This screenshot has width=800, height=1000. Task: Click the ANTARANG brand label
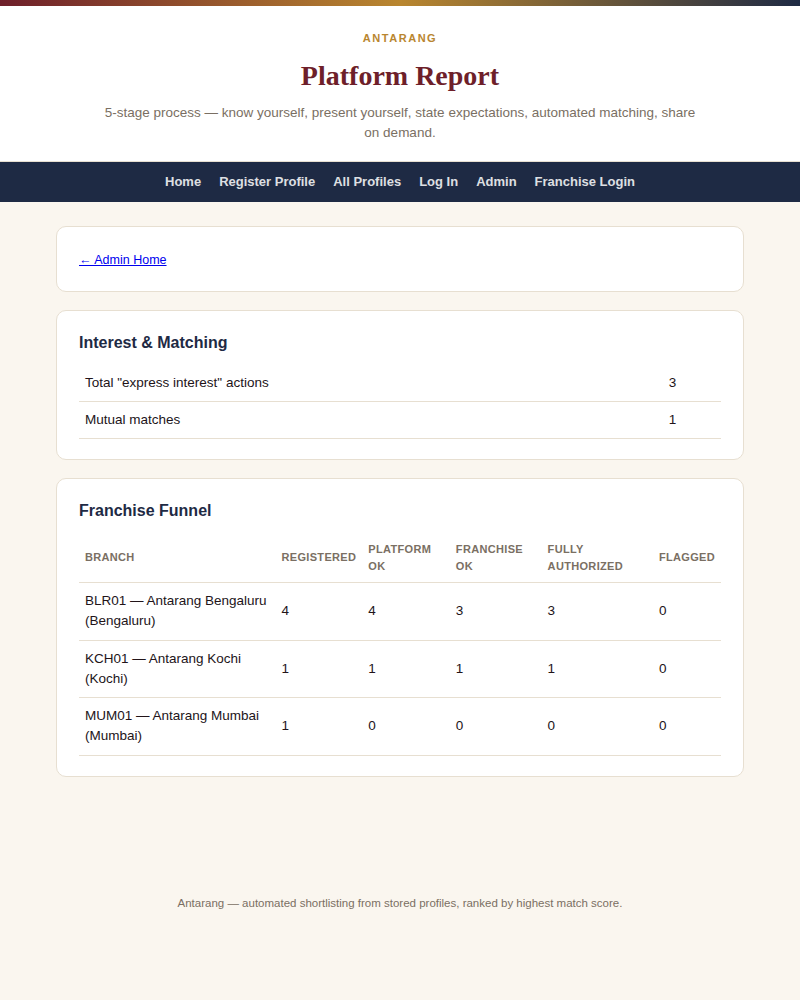point(400,38)
